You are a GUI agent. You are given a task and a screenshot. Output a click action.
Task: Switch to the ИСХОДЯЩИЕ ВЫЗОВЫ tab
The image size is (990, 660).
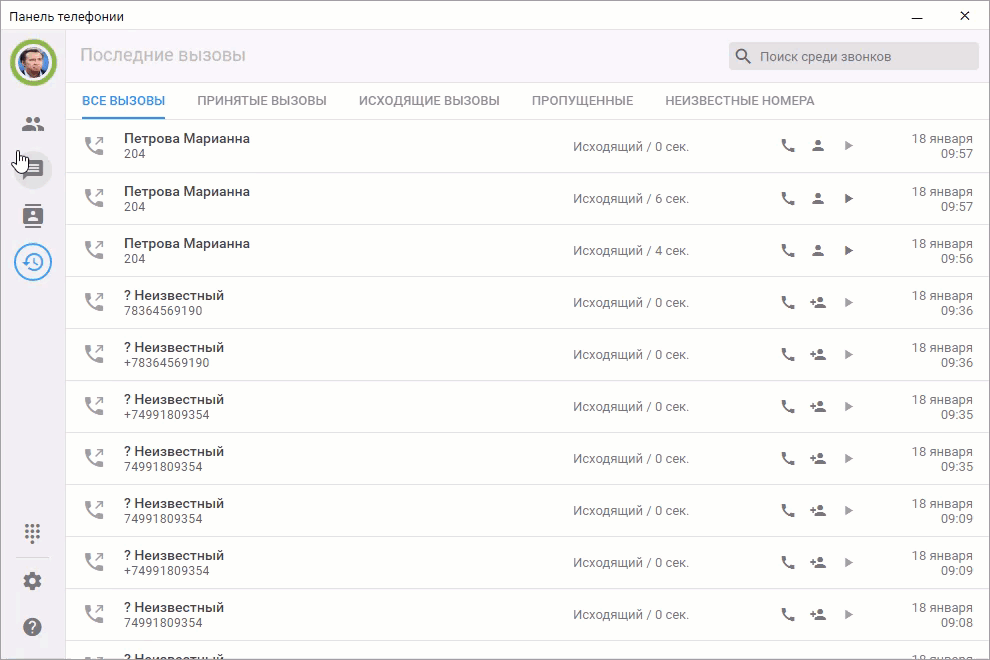tap(429, 101)
